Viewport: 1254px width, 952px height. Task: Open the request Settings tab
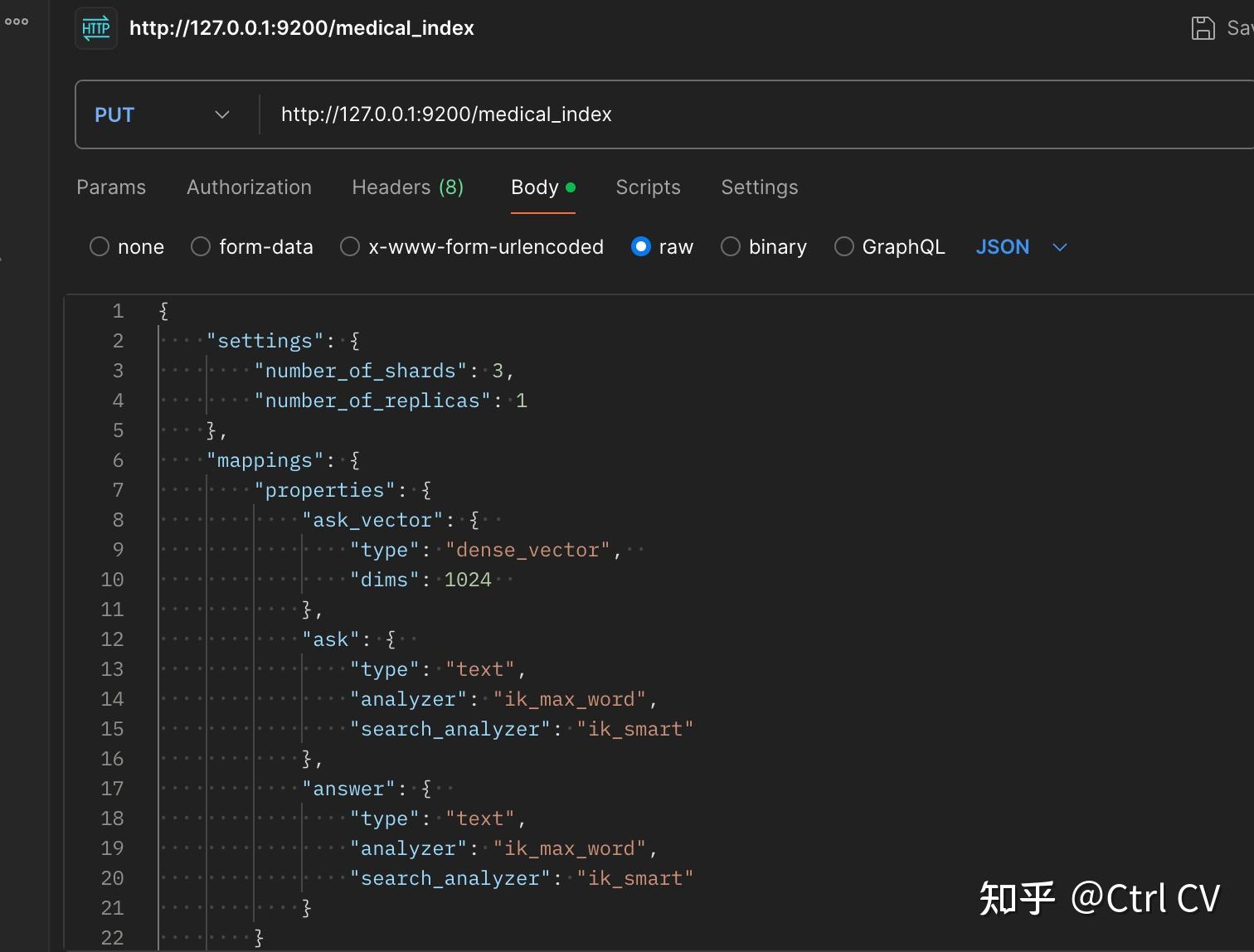point(759,187)
